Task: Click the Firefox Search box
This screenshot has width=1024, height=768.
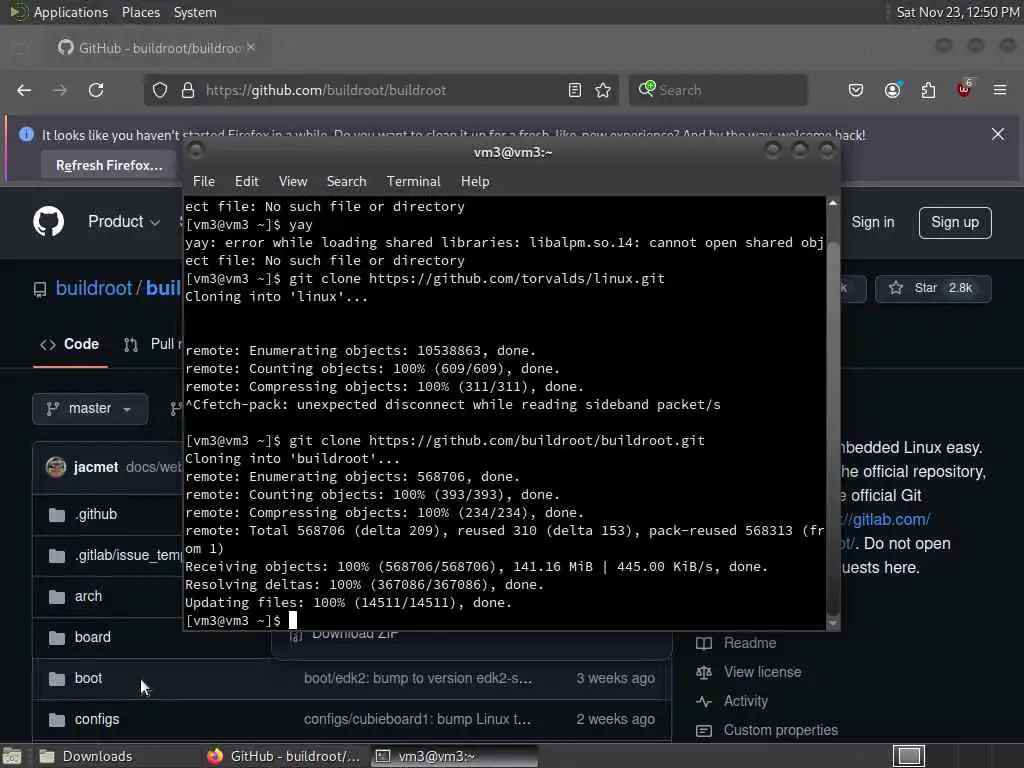Action: coord(718,90)
